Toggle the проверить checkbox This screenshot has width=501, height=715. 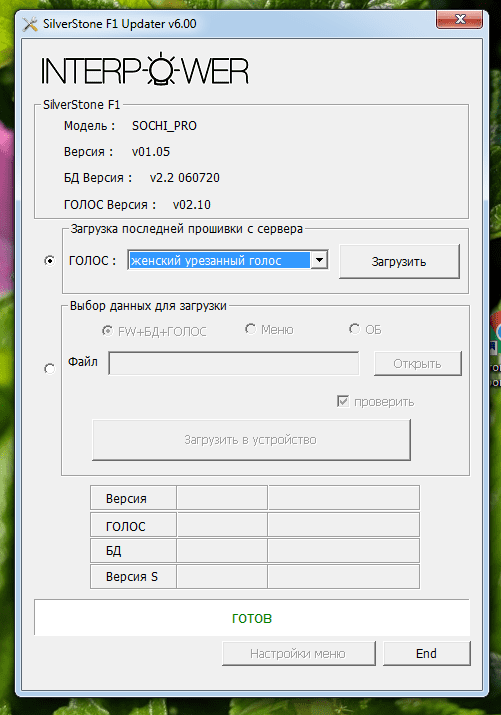click(x=343, y=401)
